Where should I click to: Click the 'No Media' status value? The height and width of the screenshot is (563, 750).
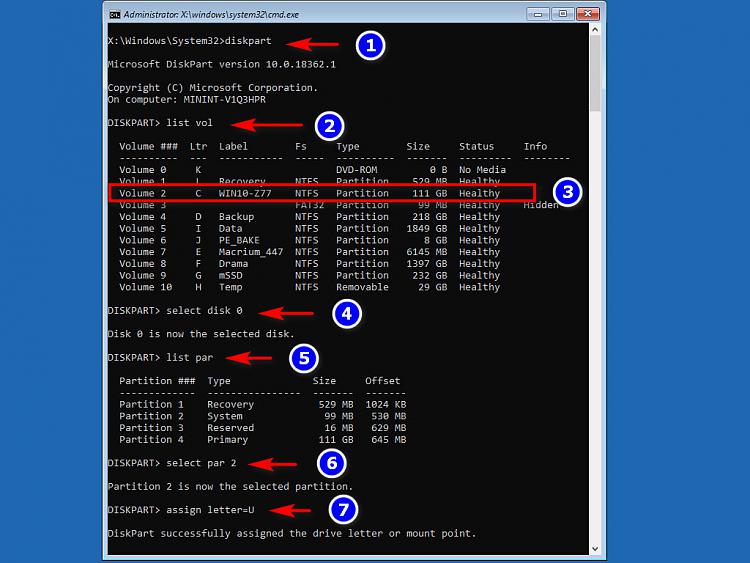(x=482, y=170)
